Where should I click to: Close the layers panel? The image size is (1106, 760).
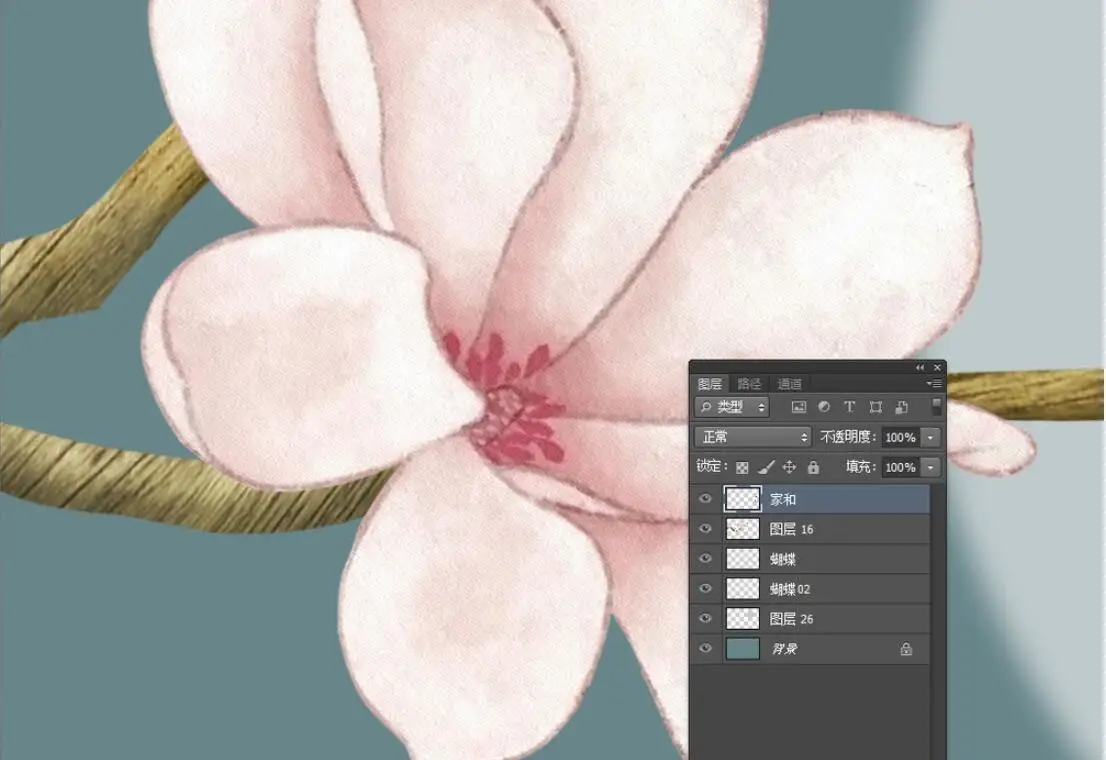[937, 368]
